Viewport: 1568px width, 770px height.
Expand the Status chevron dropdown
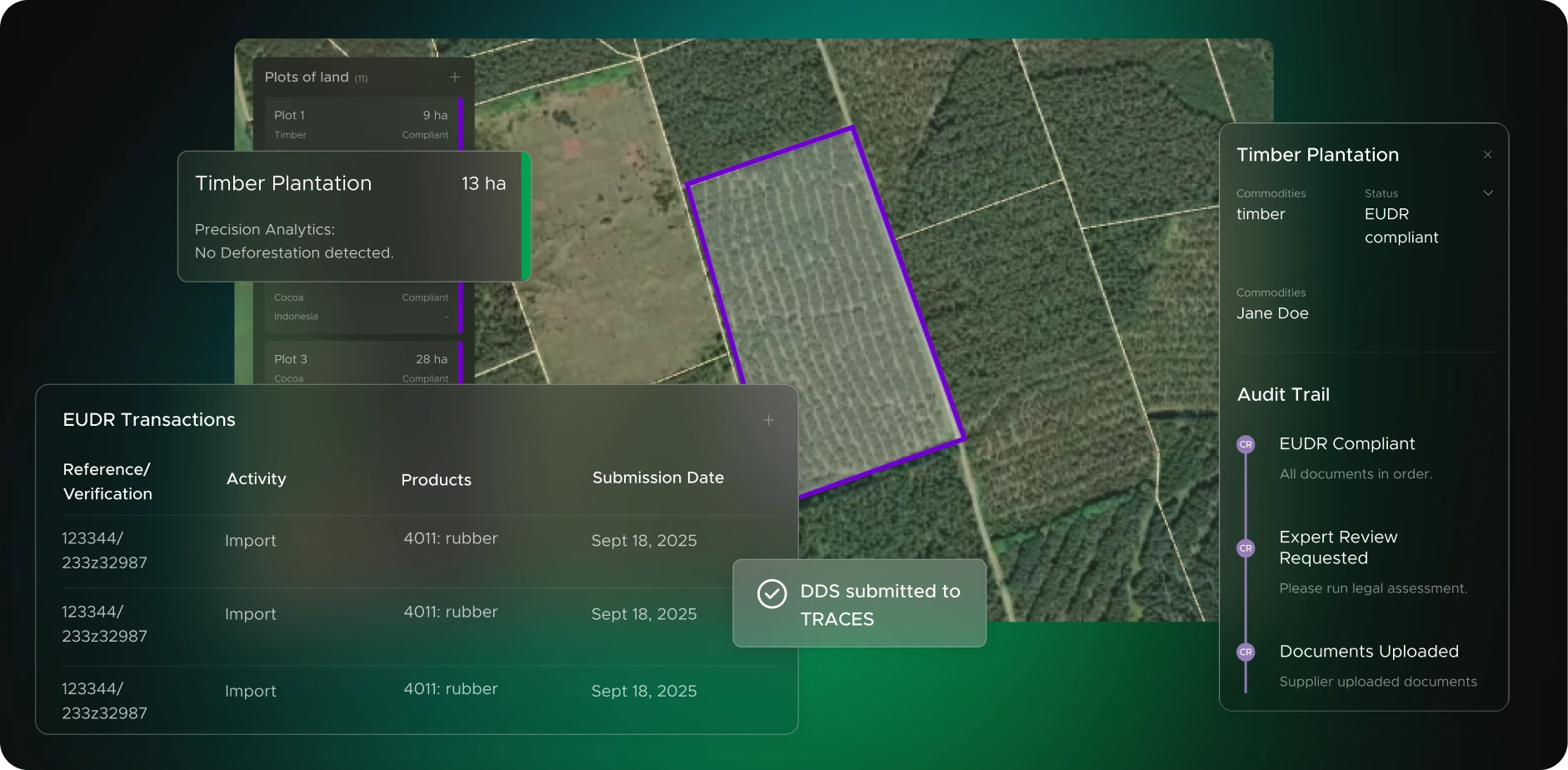point(1488,193)
